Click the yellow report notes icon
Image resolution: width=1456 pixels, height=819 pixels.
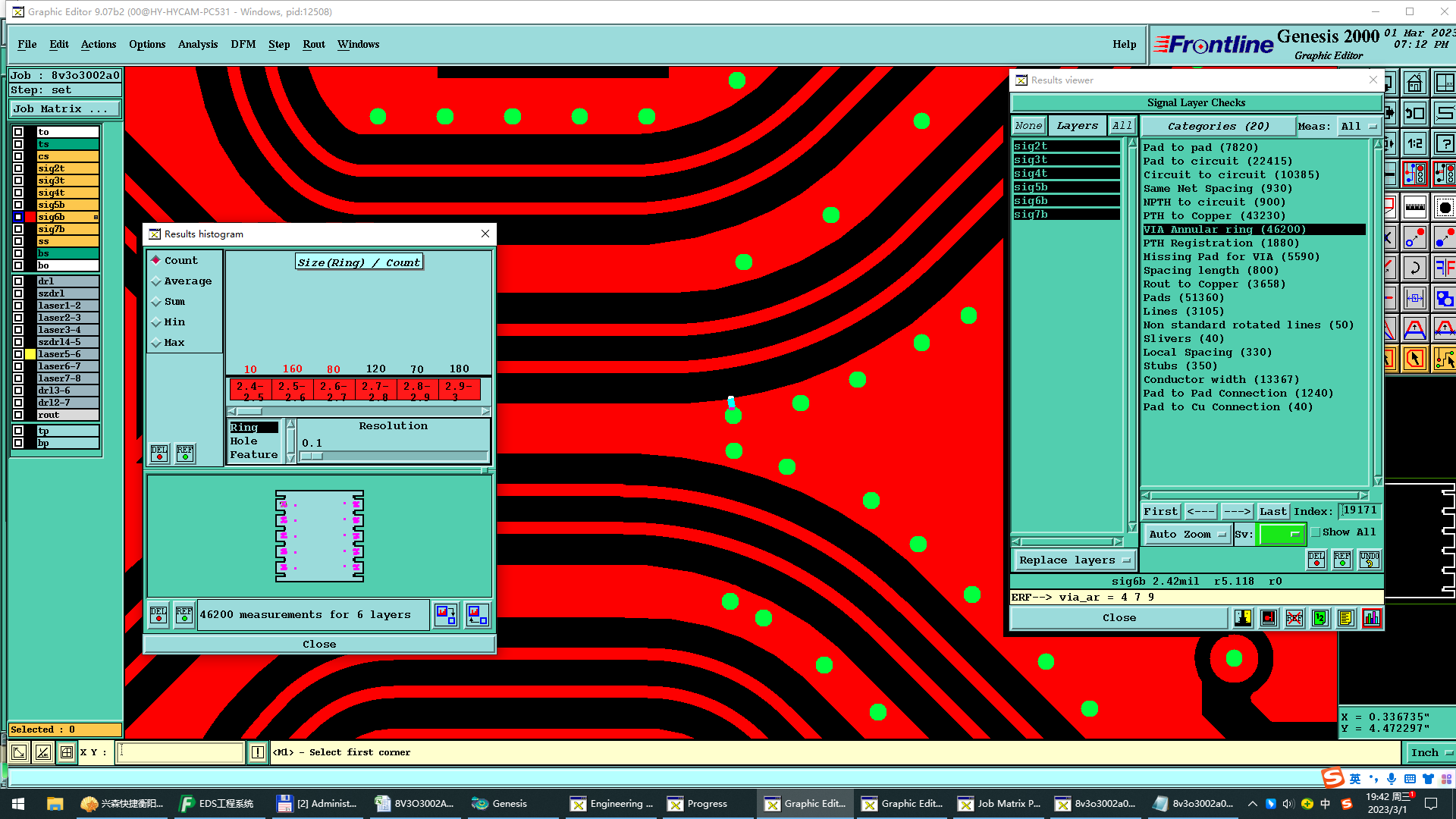(x=1345, y=619)
